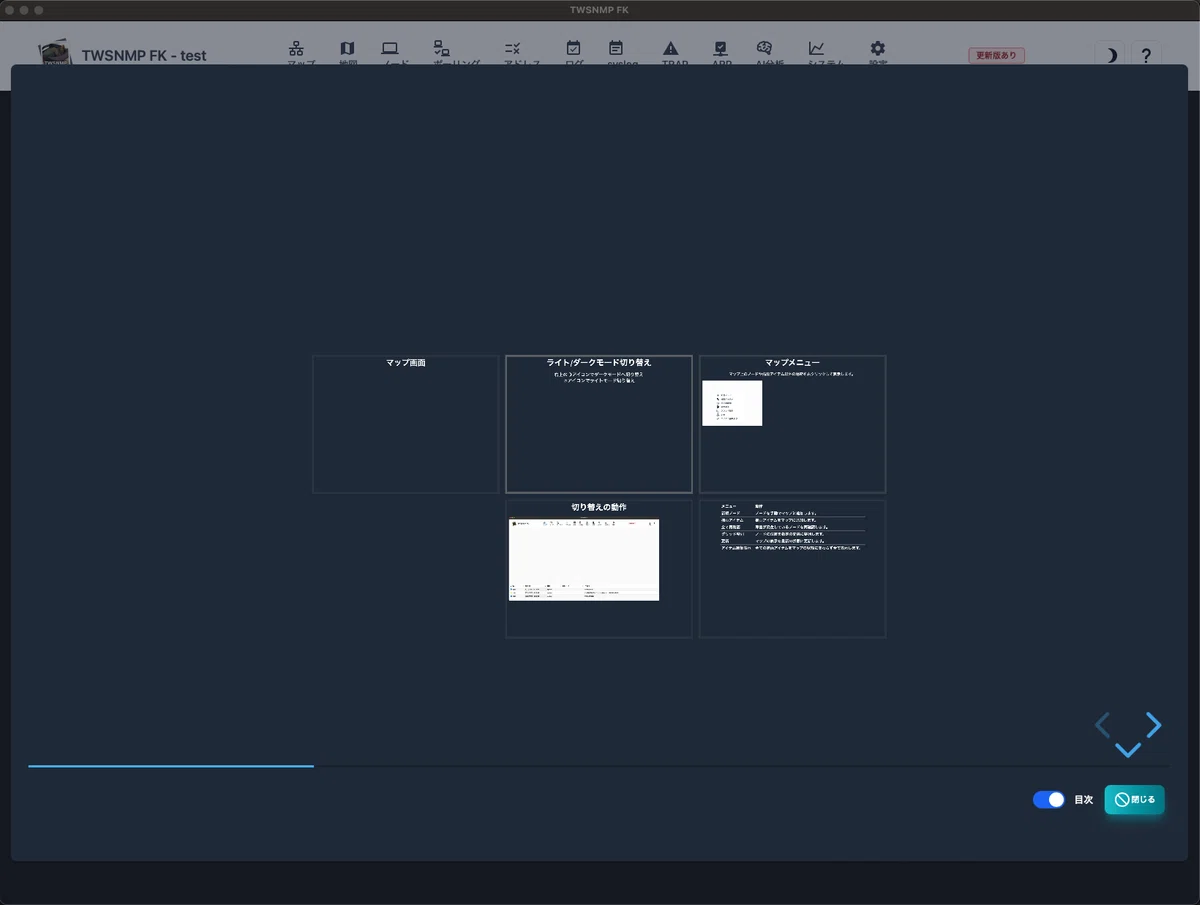
Task: Click the 更新版あり update badge
Action: [996, 56]
